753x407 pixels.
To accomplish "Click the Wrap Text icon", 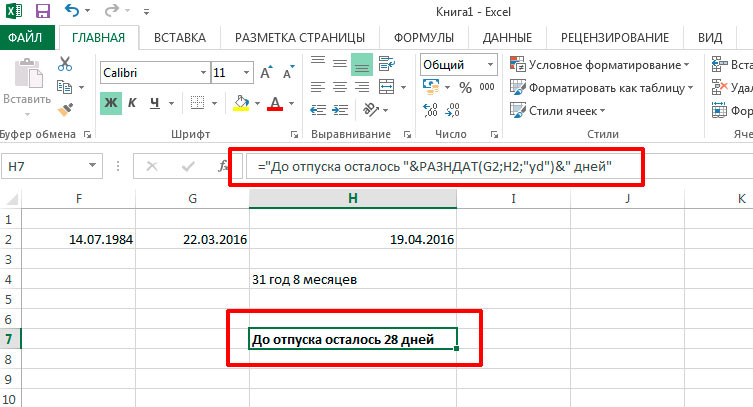I will click(x=387, y=64).
